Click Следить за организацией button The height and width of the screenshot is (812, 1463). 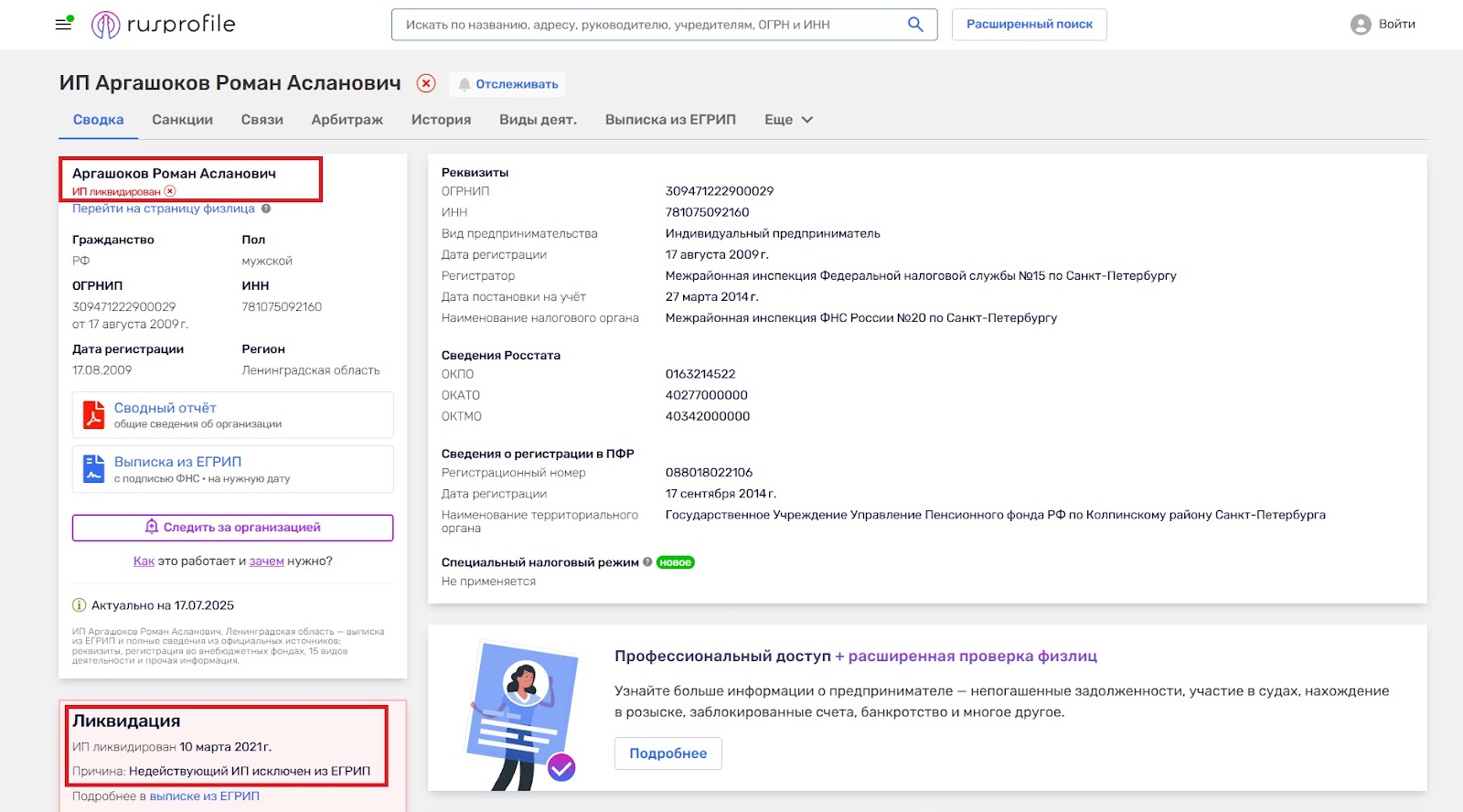coord(232,528)
